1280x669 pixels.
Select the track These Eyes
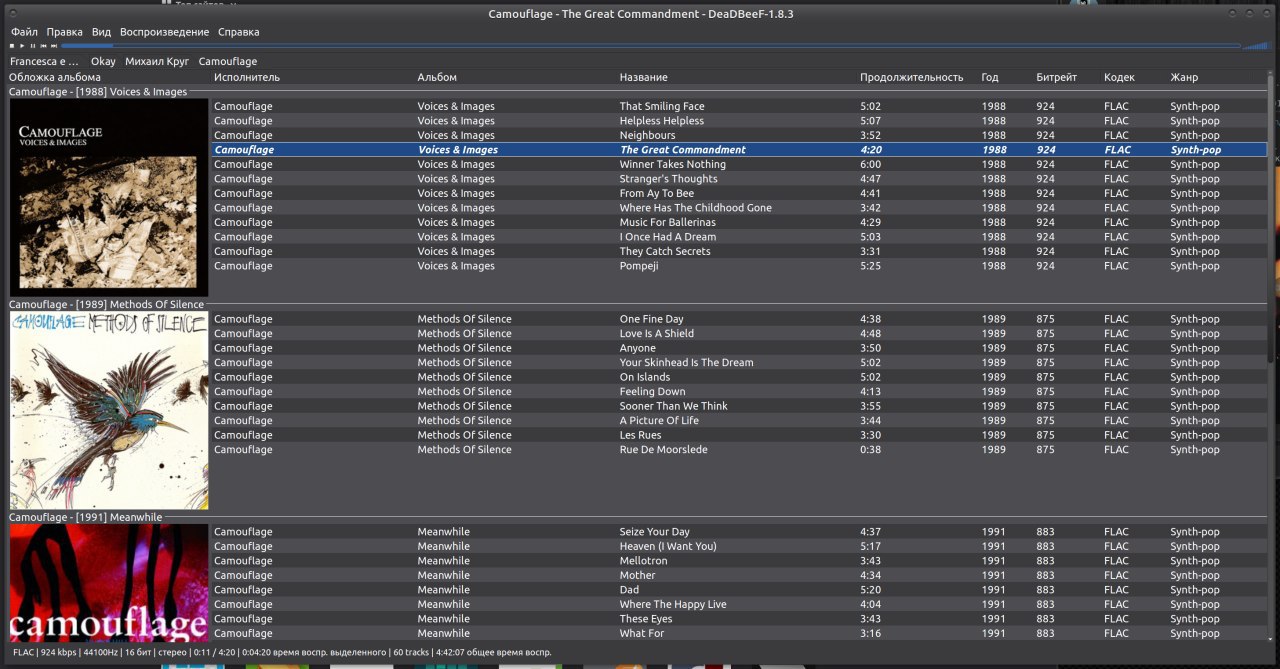739,619
